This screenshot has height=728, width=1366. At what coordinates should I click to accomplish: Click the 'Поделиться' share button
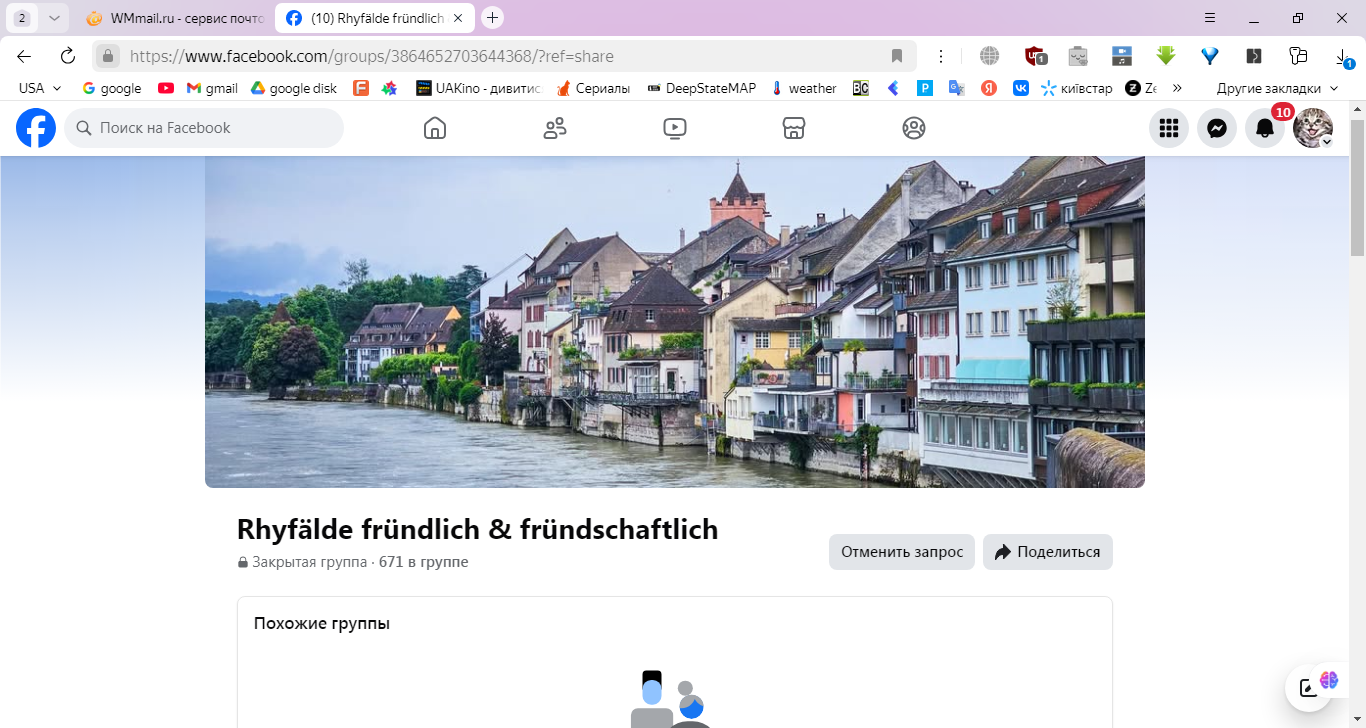(1048, 552)
